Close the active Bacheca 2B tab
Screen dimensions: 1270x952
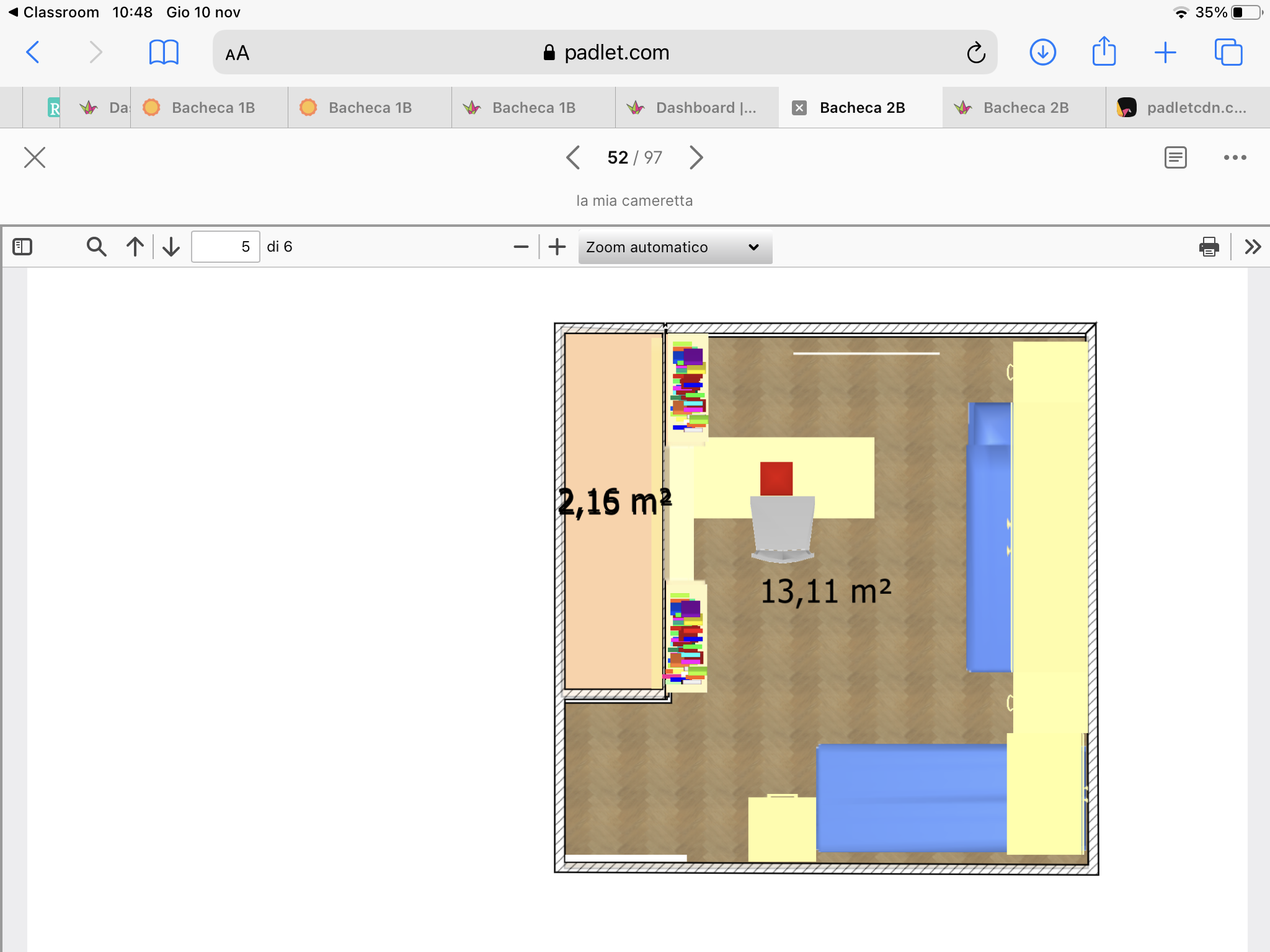[799, 108]
